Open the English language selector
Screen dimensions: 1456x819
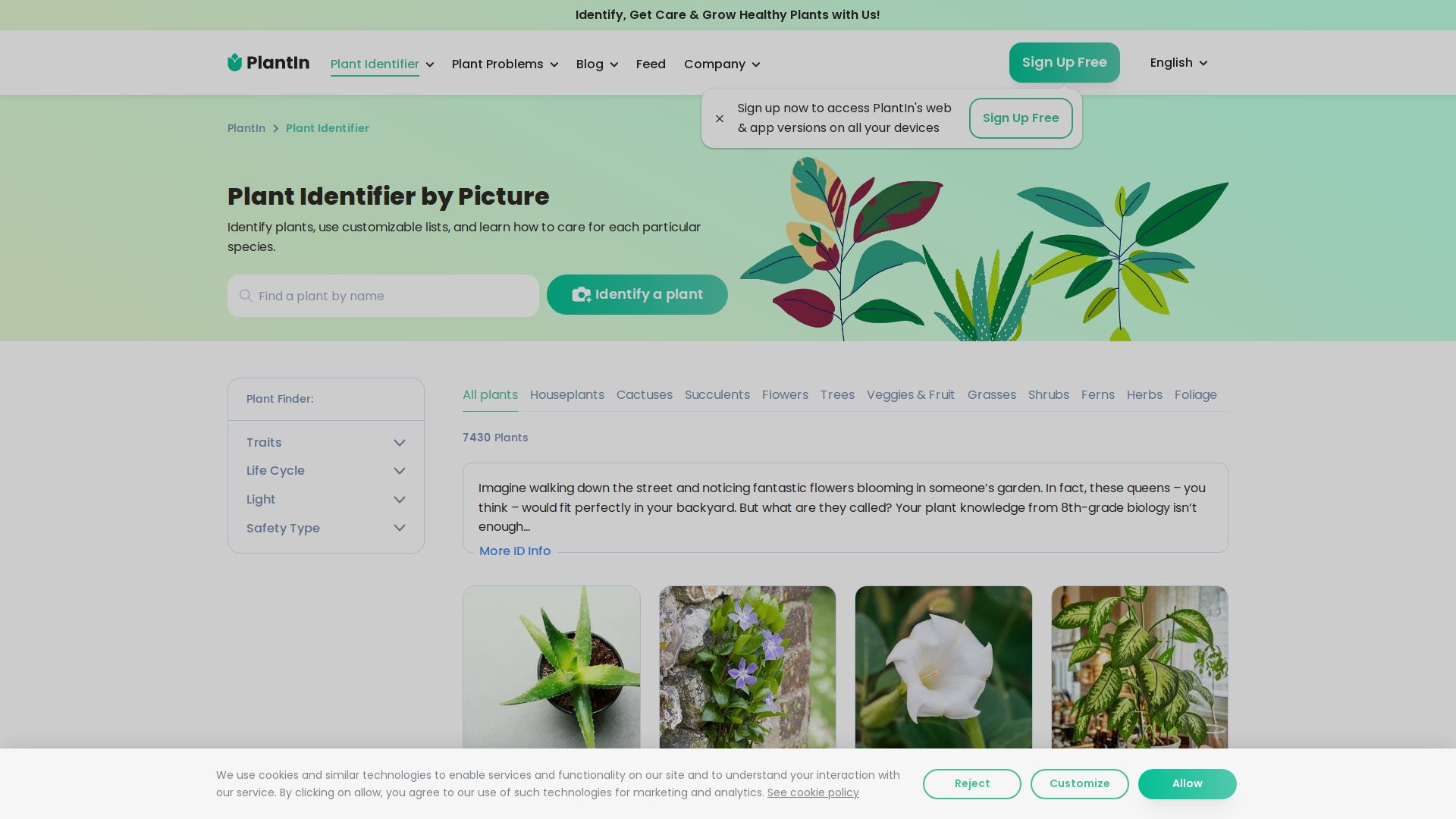tap(1178, 63)
